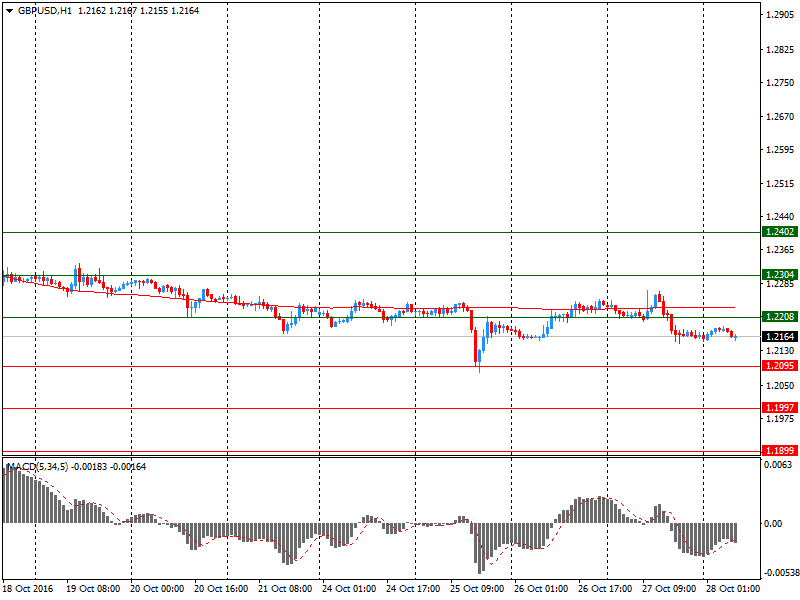Click the 21 Oct 08:00 time label

coord(285,589)
